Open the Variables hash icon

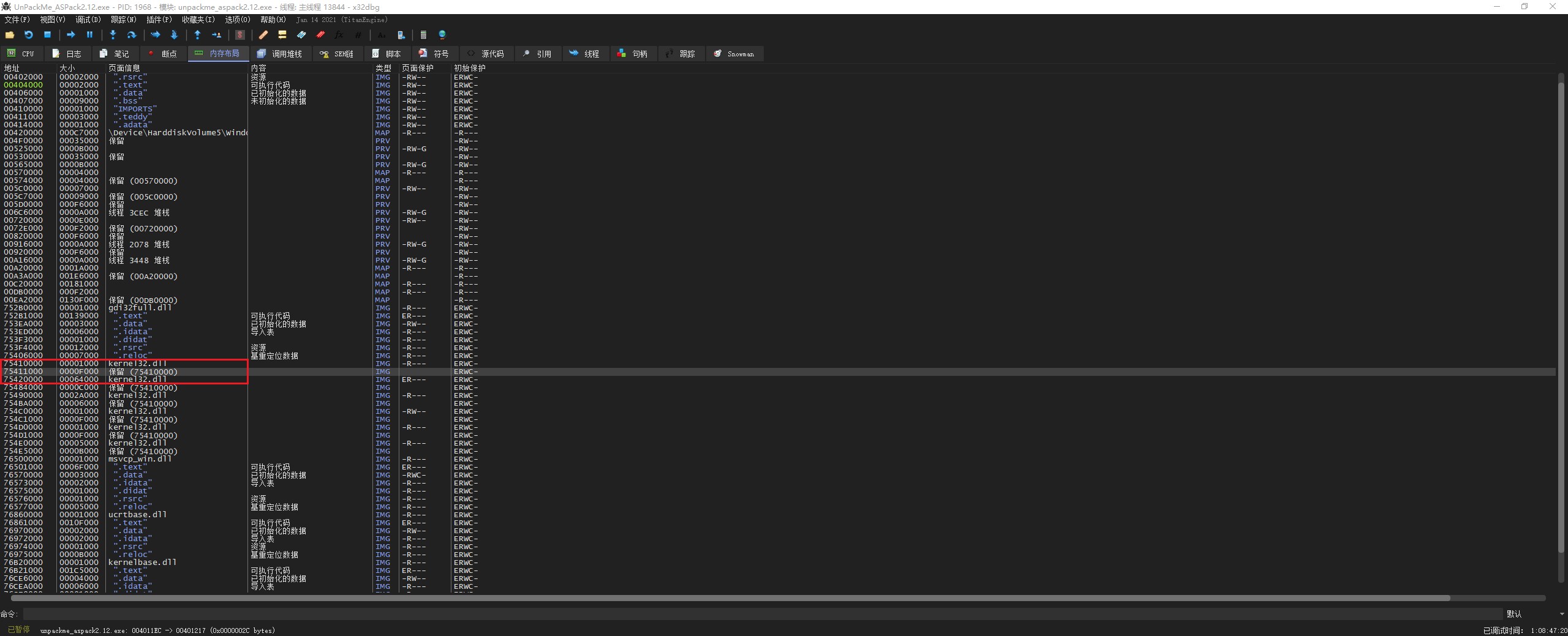point(358,35)
